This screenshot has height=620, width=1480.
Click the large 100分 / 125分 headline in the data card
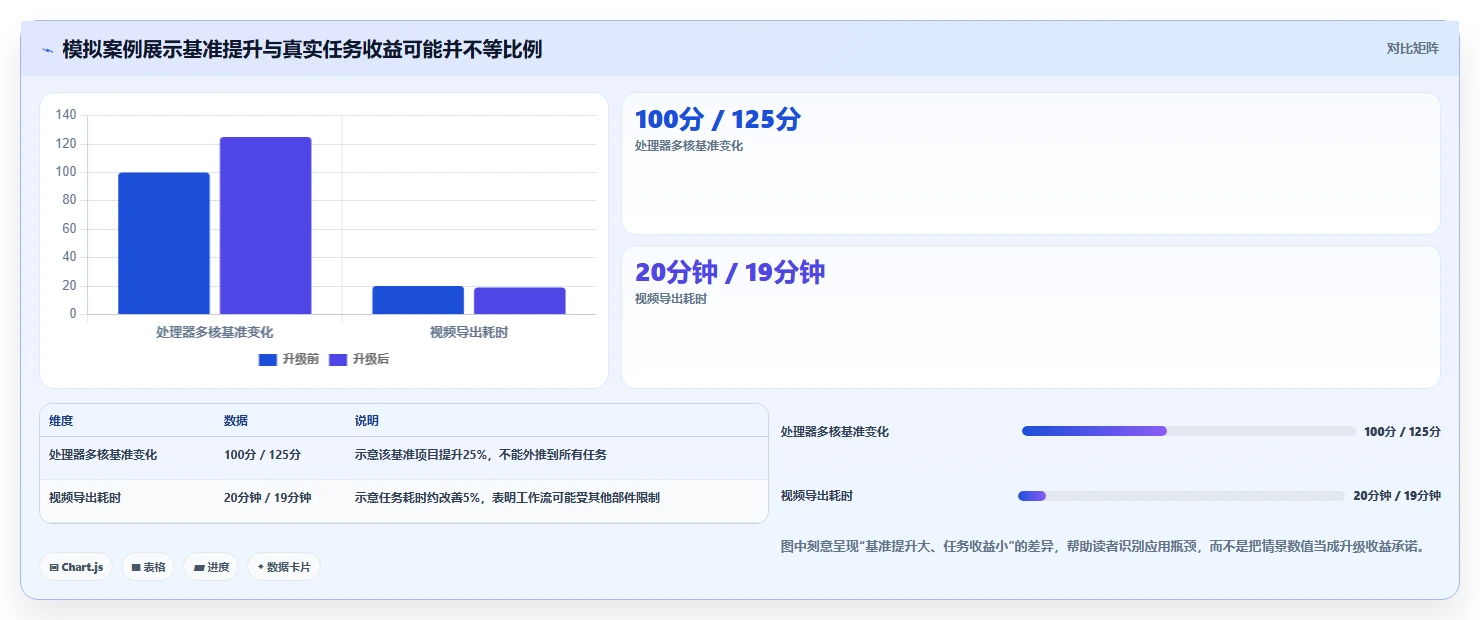(x=718, y=119)
